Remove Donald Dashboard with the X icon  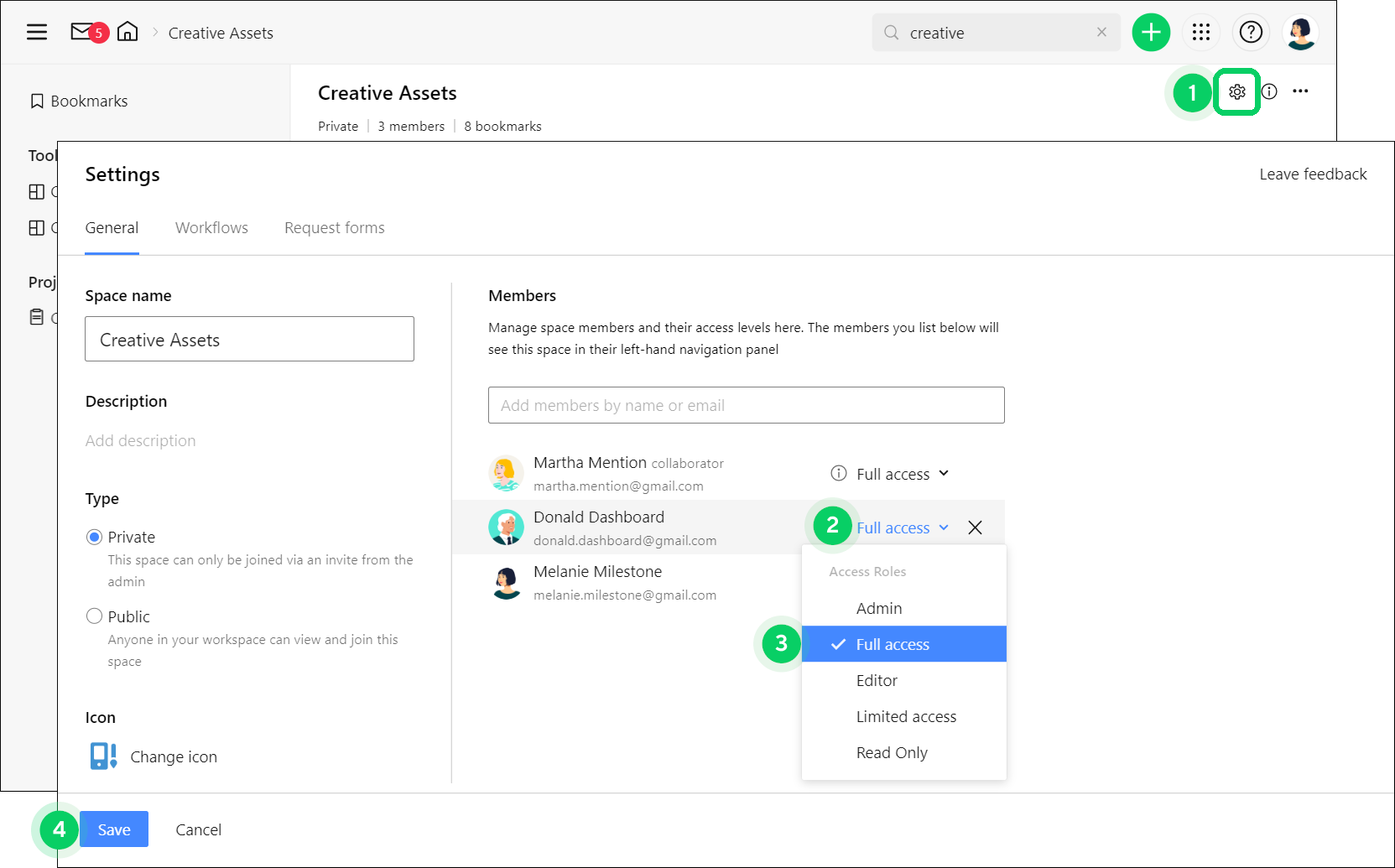[975, 528]
